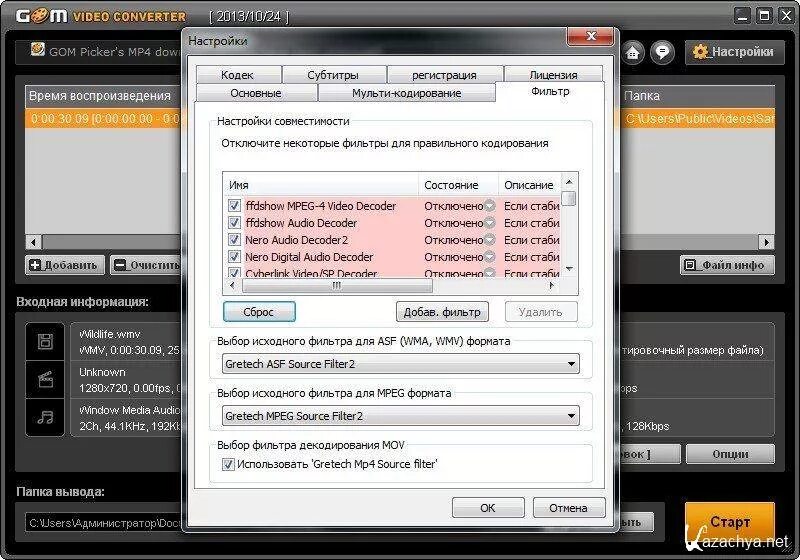Open state dropdown for ffdshow MPEG-4 Video Decoder
Image resolution: width=800 pixels, height=560 pixels.
point(489,206)
